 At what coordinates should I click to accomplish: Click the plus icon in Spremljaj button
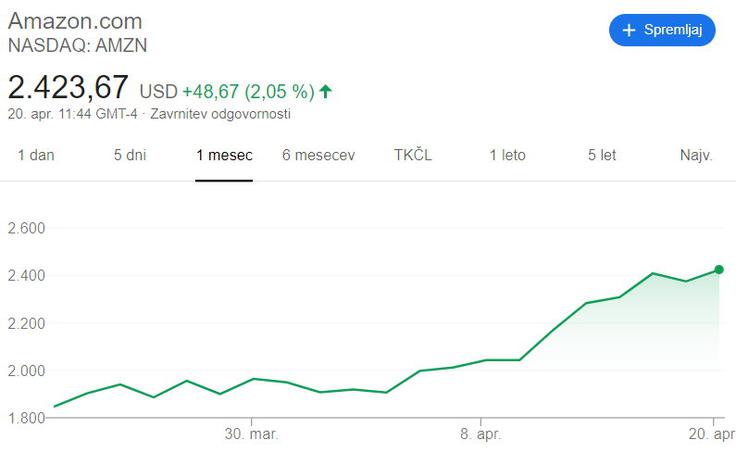(629, 30)
